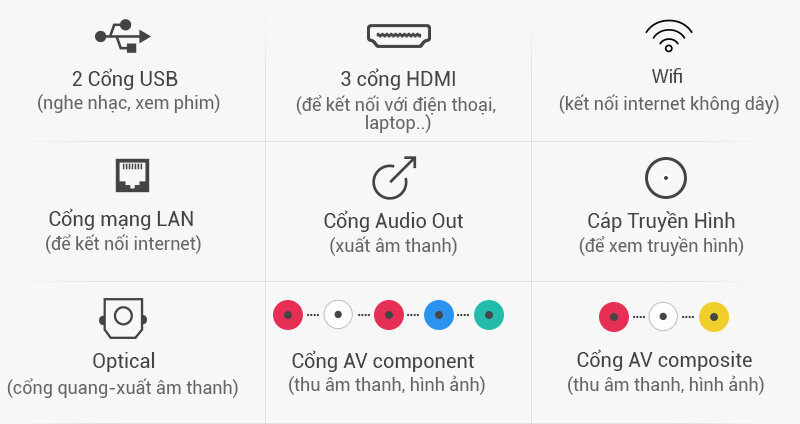Click the "Cổng AV composite" label
The width and height of the screenshot is (800, 424).
click(664, 360)
